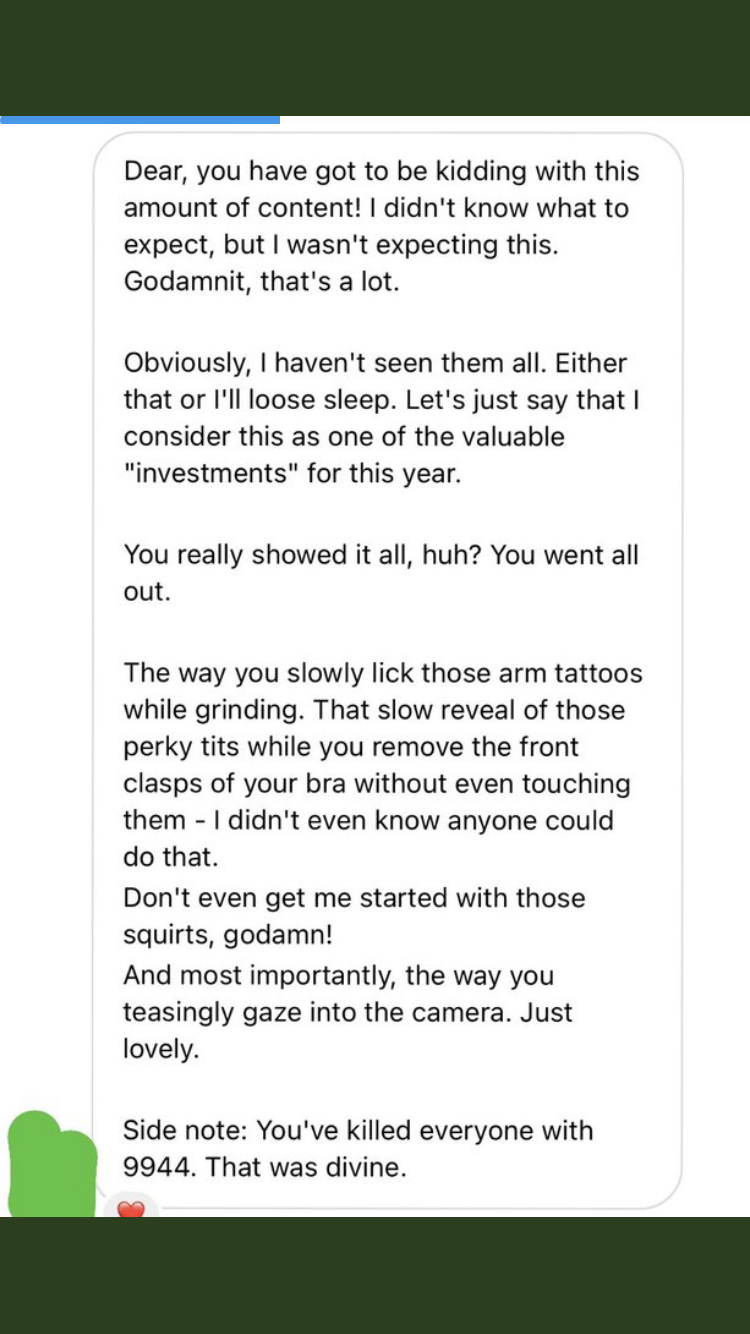Tap the number 9944 in the message
Screen dimensions: 750x1334
(159, 1167)
